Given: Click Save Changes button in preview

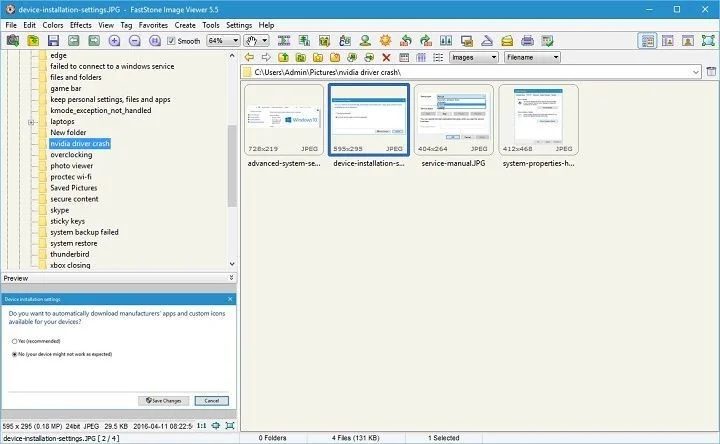Looking at the screenshot, I should (x=163, y=401).
